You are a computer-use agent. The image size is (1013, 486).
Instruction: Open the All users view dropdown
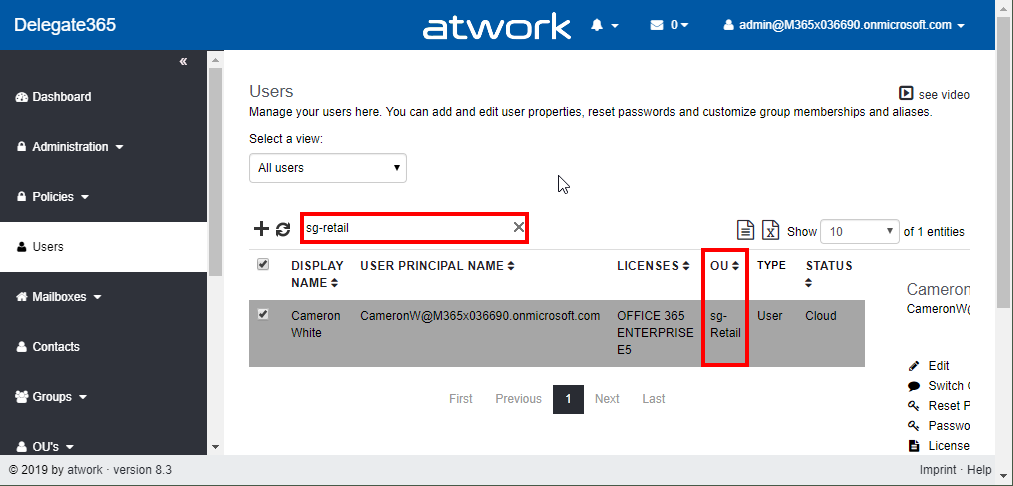pyautogui.click(x=328, y=168)
